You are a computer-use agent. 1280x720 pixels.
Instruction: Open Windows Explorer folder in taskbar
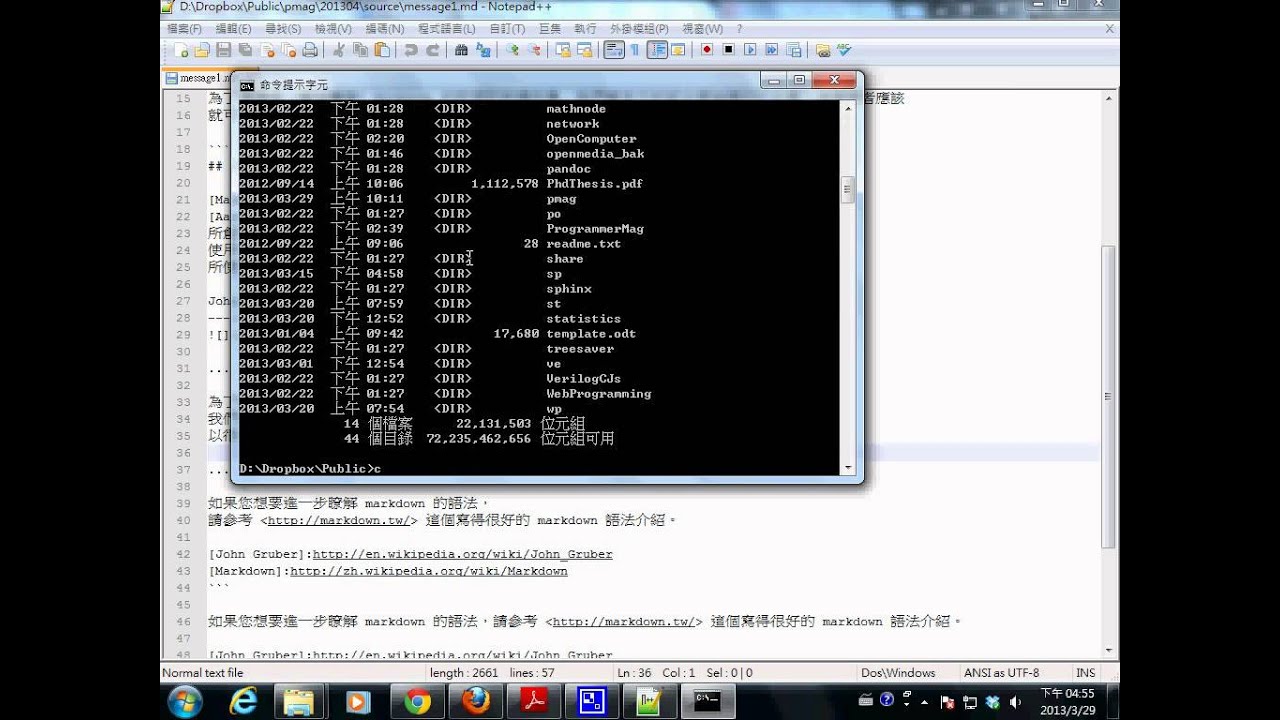click(x=299, y=702)
